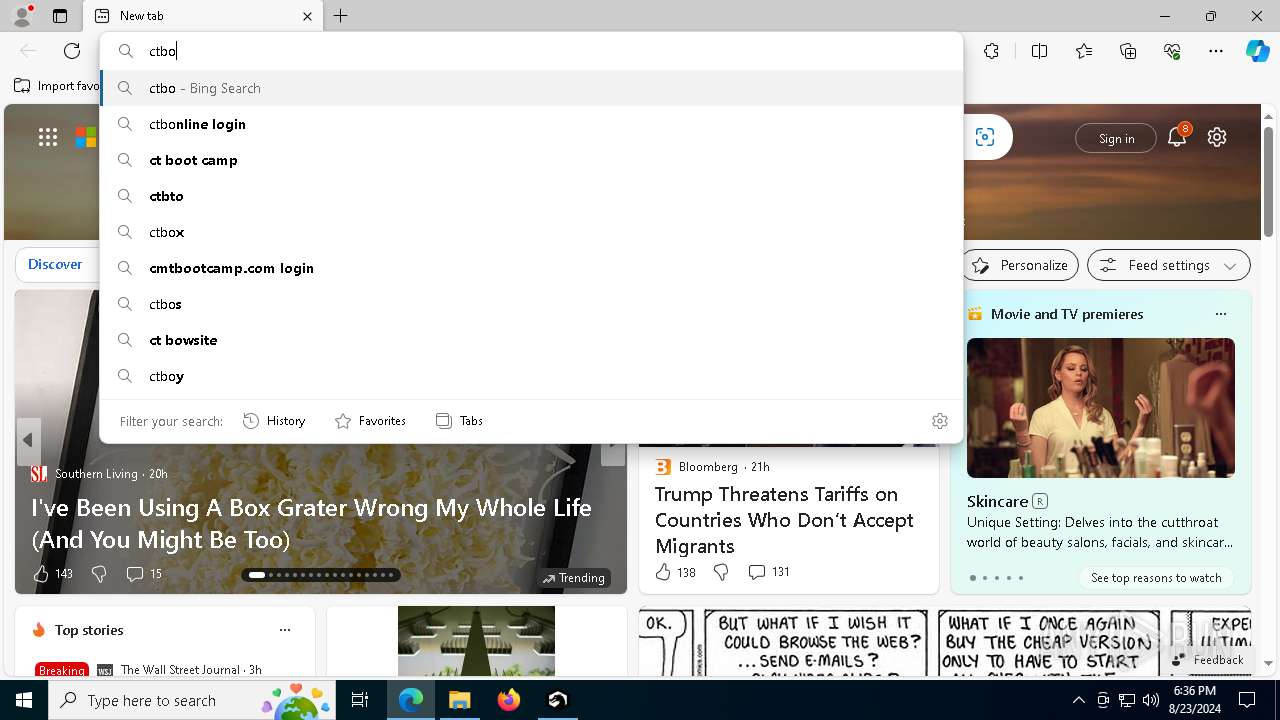Open the Box Grater article headline

[x=311, y=523]
